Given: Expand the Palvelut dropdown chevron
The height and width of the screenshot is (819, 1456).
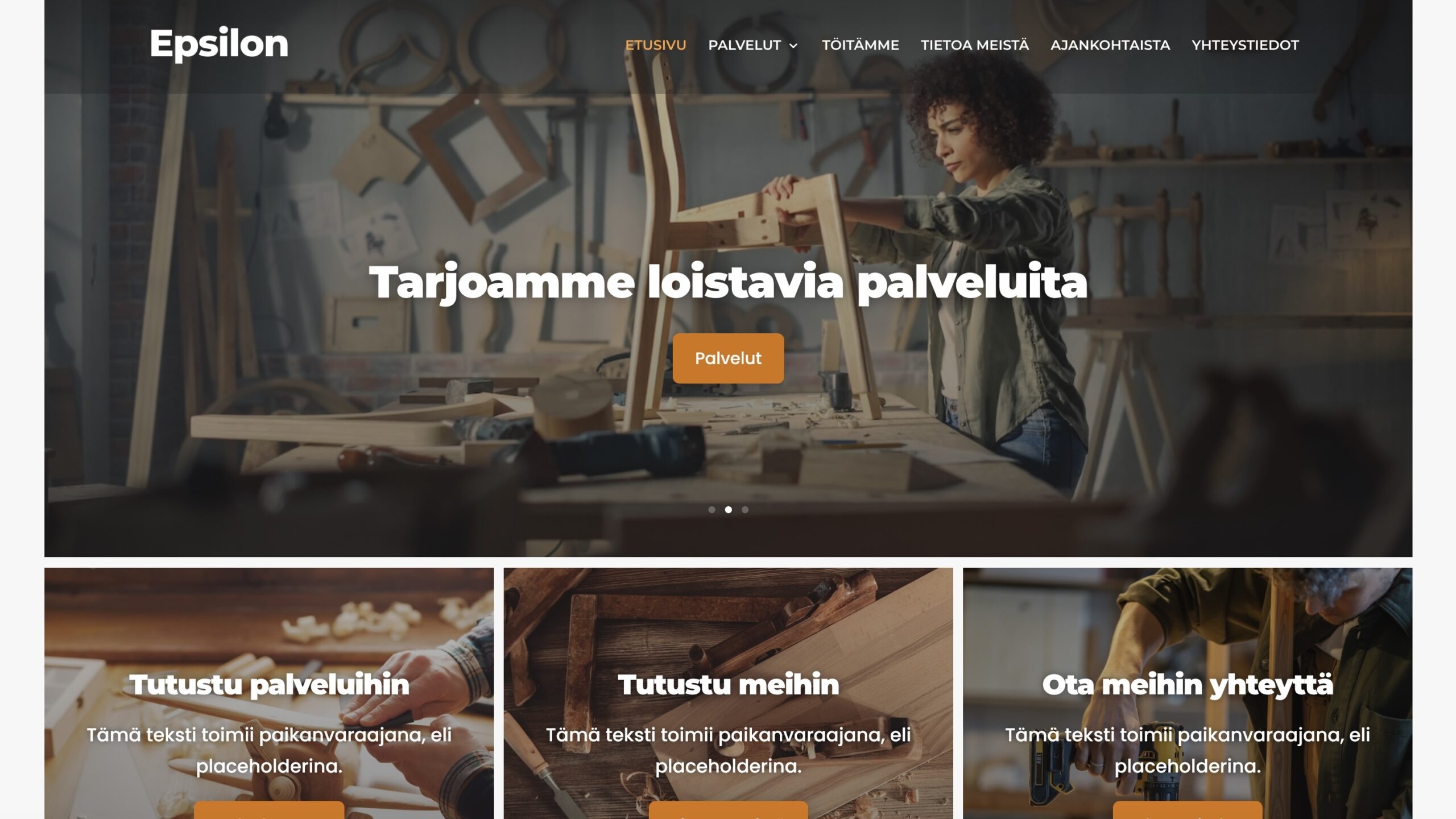Looking at the screenshot, I should point(793,45).
